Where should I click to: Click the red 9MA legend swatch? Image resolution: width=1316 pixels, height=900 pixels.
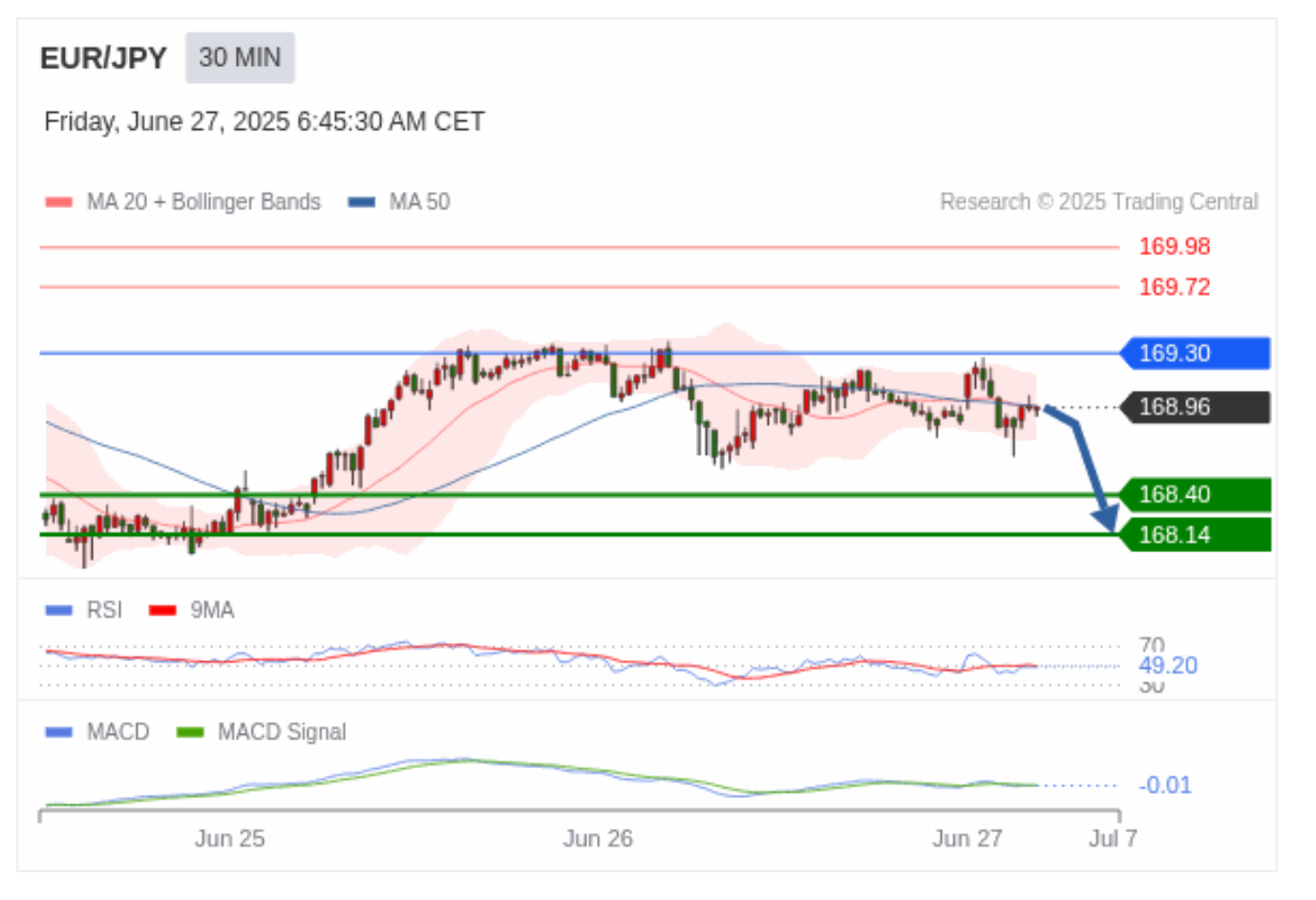point(163,611)
